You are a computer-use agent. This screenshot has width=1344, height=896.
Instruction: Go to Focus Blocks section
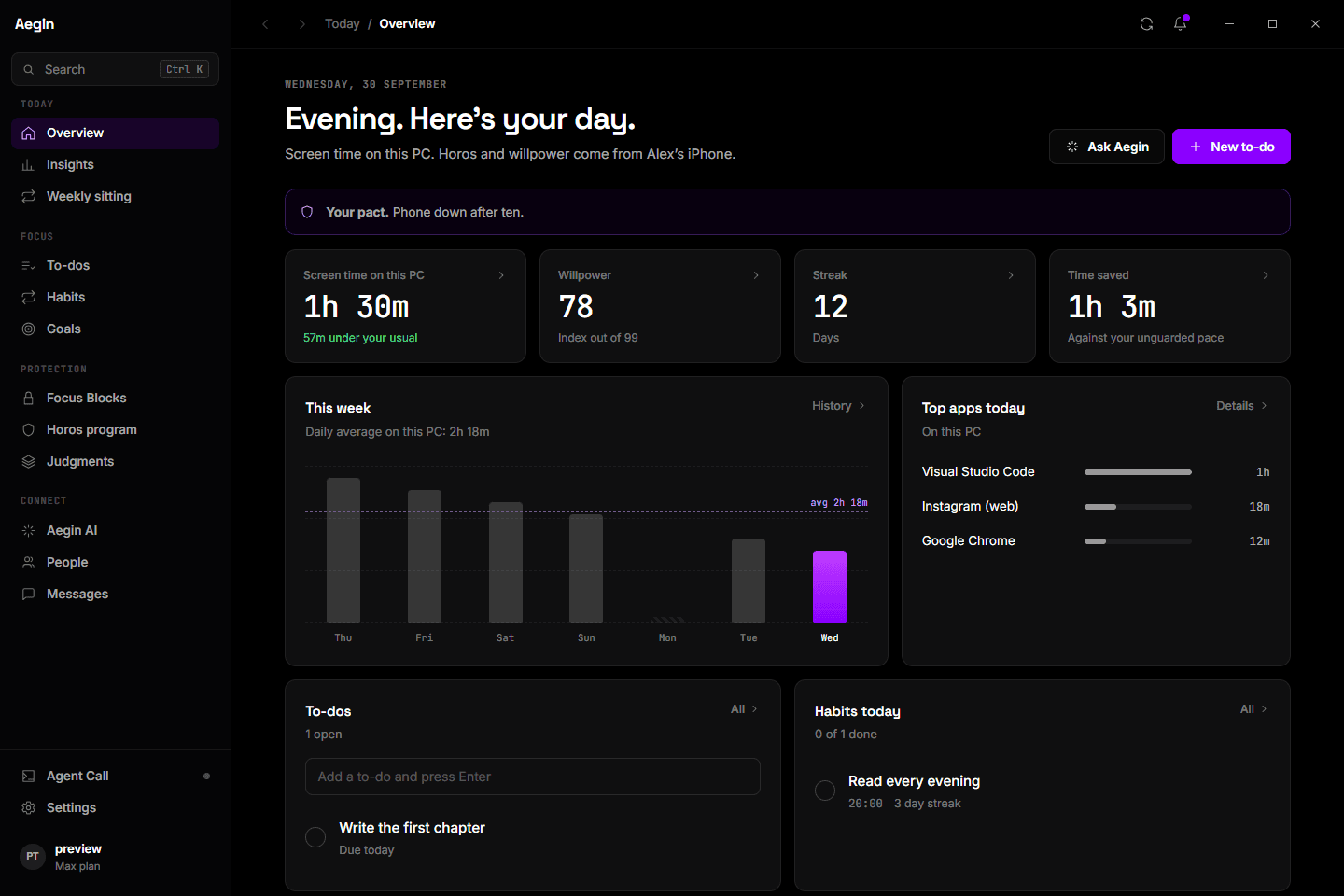coord(116,399)
